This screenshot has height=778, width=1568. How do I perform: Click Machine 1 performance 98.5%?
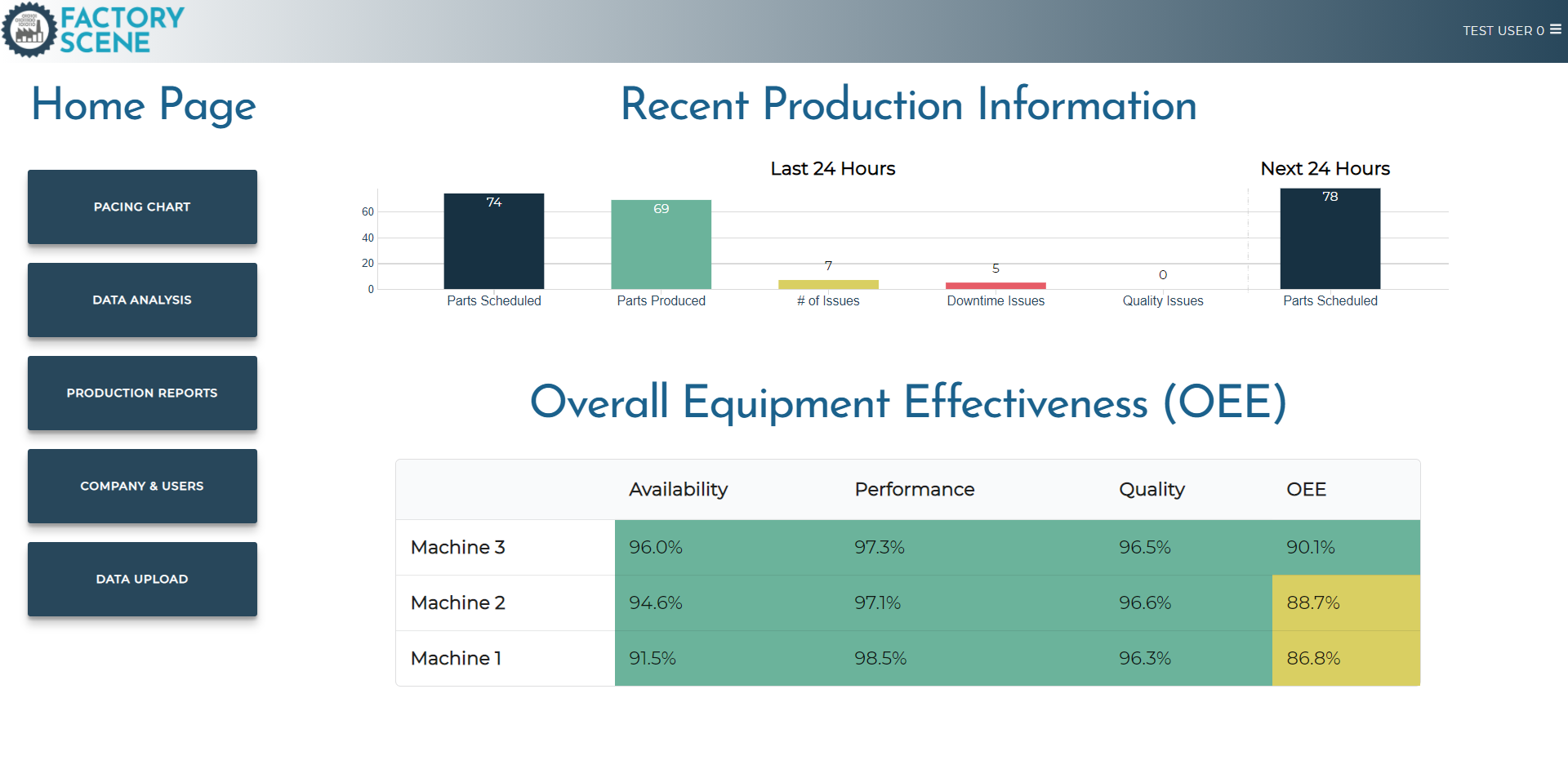[880, 658]
